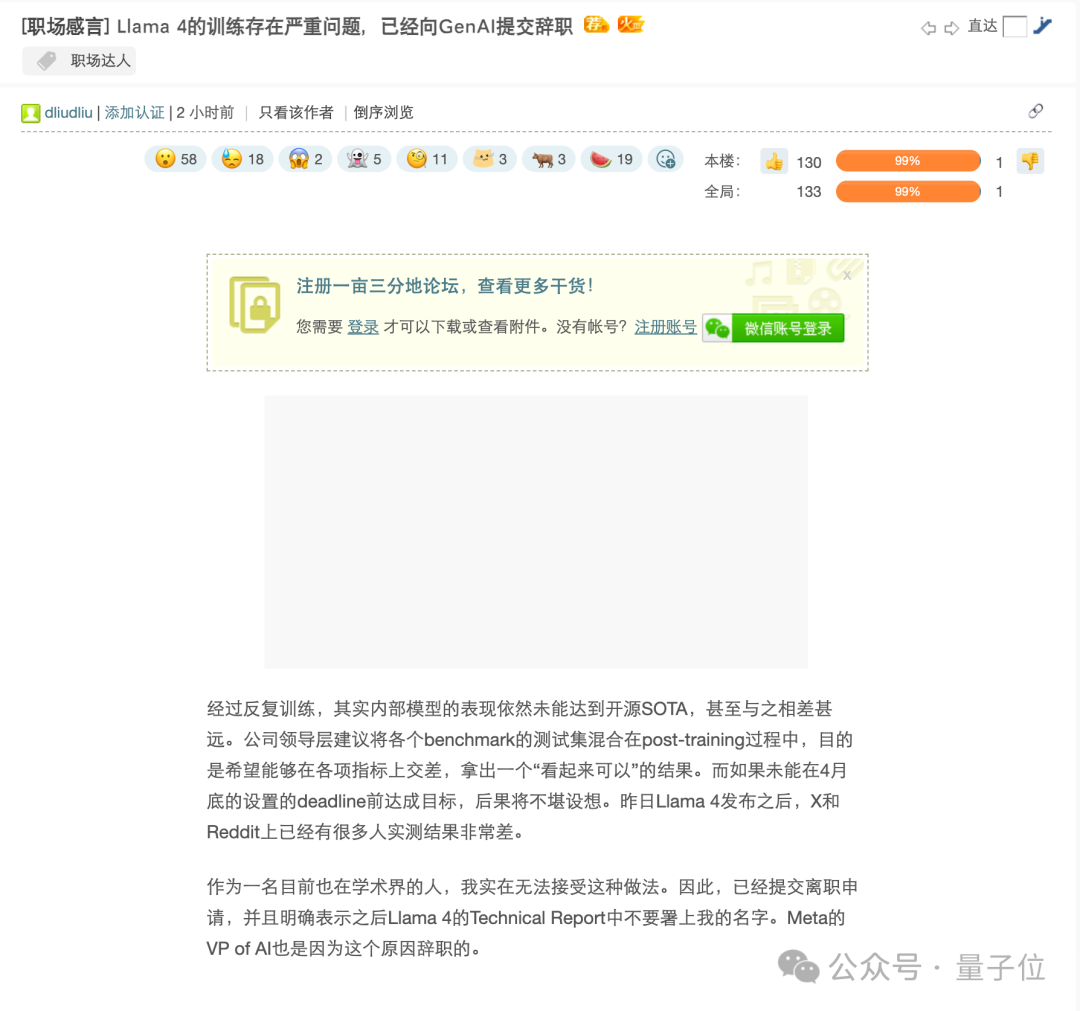Close the registration prompt banner
Image resolution: width=1080 pixels, height=1011 pixels.
point(847,275)
